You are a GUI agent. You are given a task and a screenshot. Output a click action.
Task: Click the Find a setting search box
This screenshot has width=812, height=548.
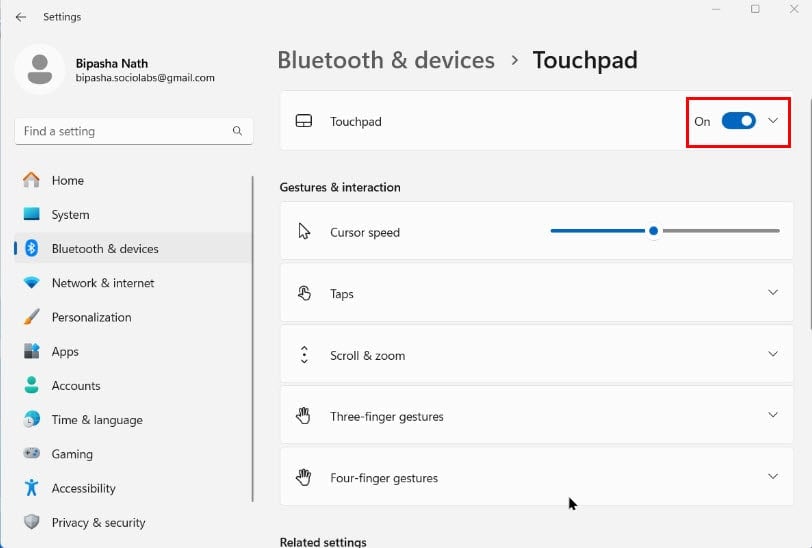tap(134, 131)
